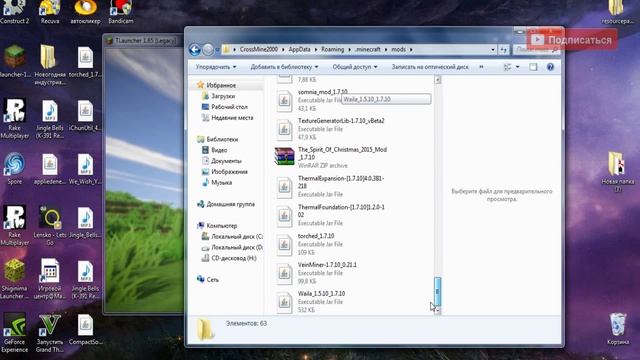
Task: Open the Изображения library
Action: (x=229, y=172)
